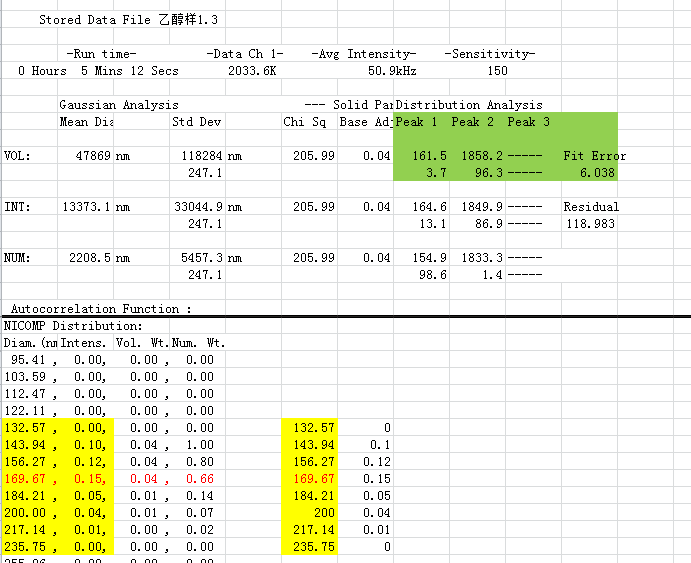691x563 pixels.
Task: Select the yellow '200.00 ,' diameter cell
Action: [x=30, y=513]
